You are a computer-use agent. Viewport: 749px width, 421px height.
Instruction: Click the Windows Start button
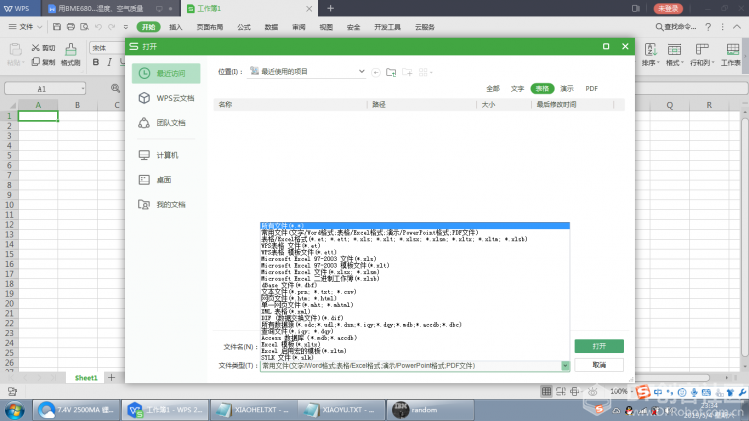click(15, 410)
